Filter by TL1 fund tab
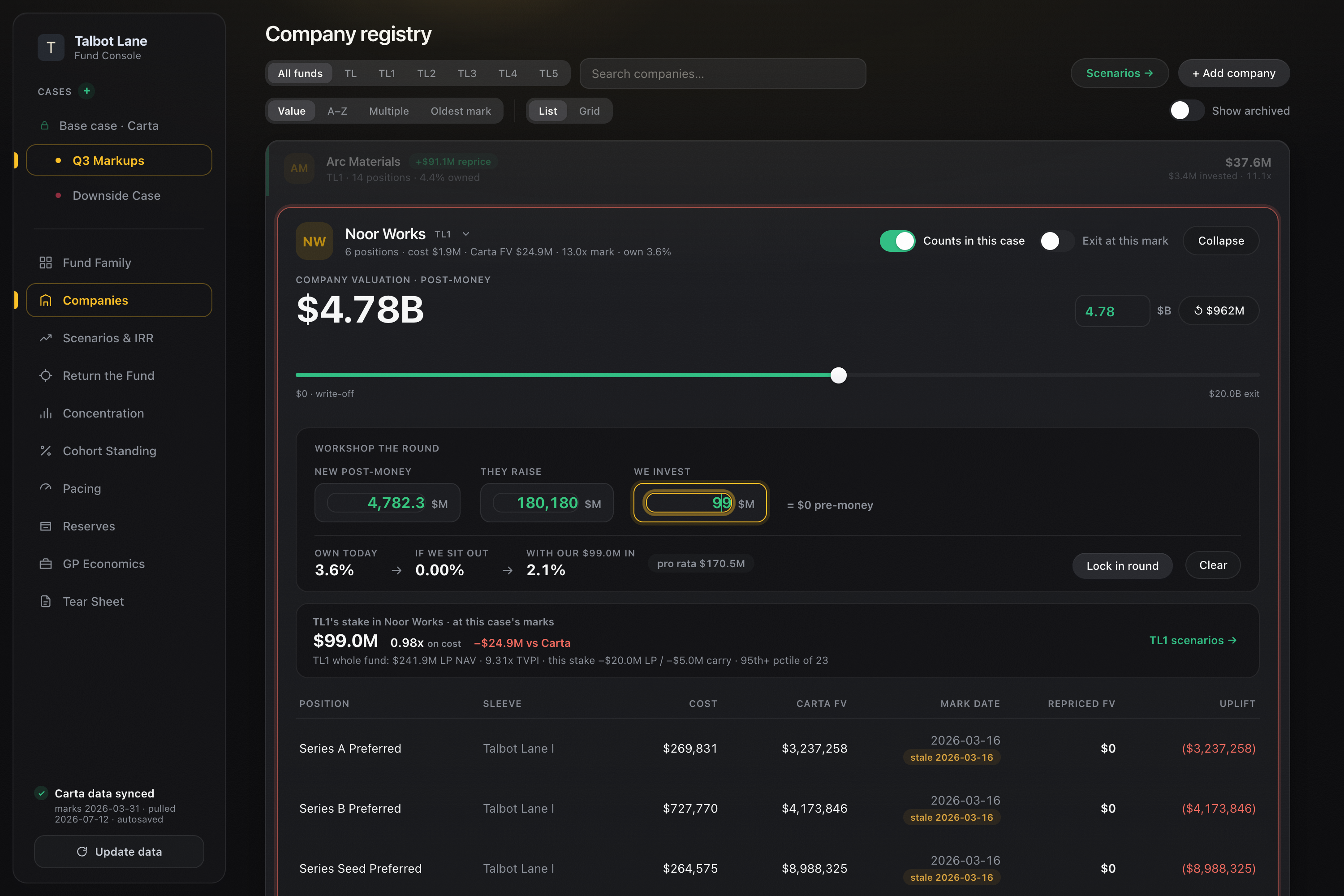1344x896 pixels. coord(387,73)
